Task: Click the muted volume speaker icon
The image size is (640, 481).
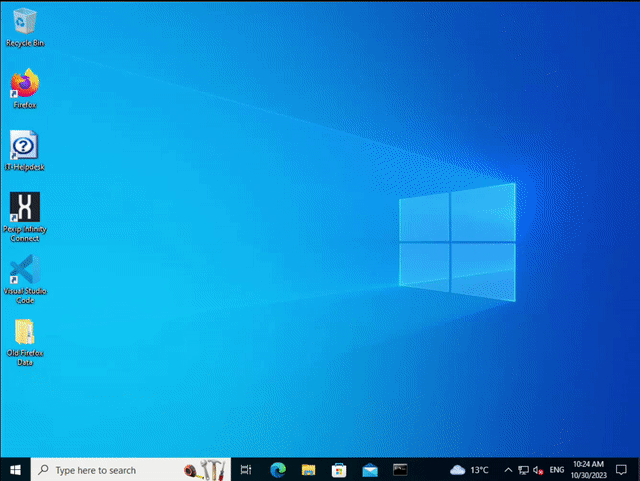Action: coord(538,469)
